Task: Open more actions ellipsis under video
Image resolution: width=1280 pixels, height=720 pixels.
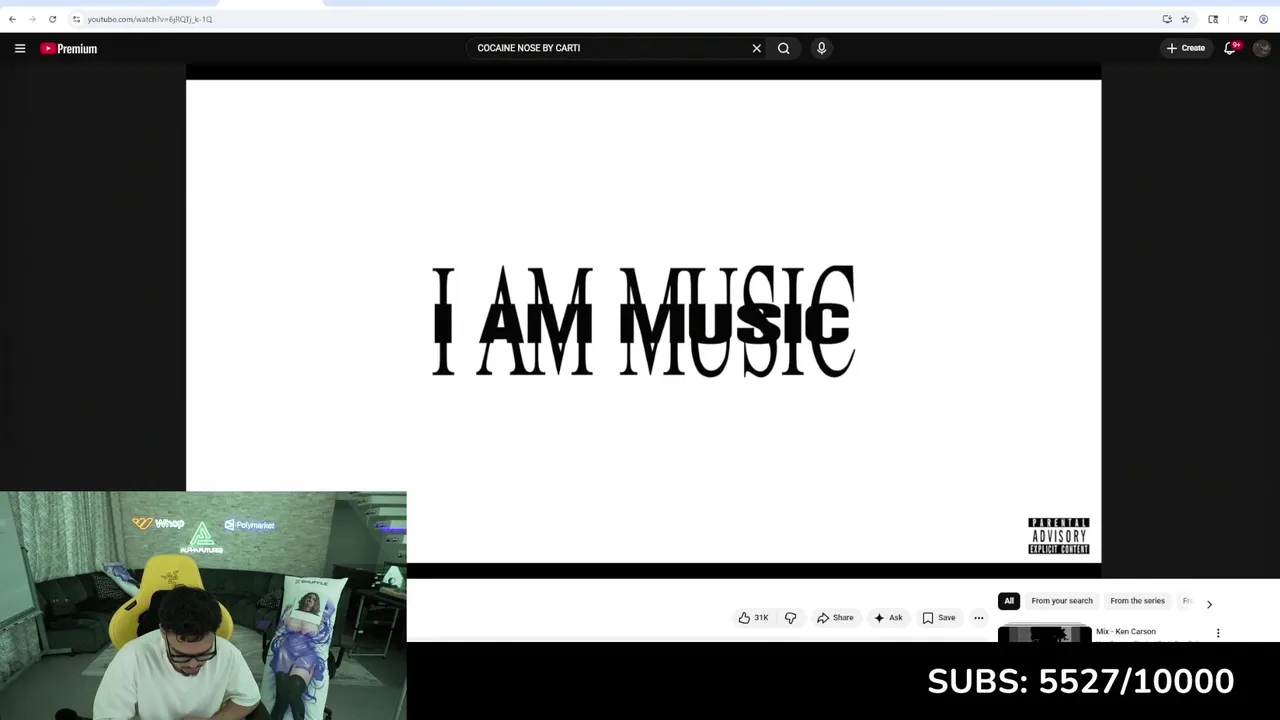Action: tap(979, 618)
